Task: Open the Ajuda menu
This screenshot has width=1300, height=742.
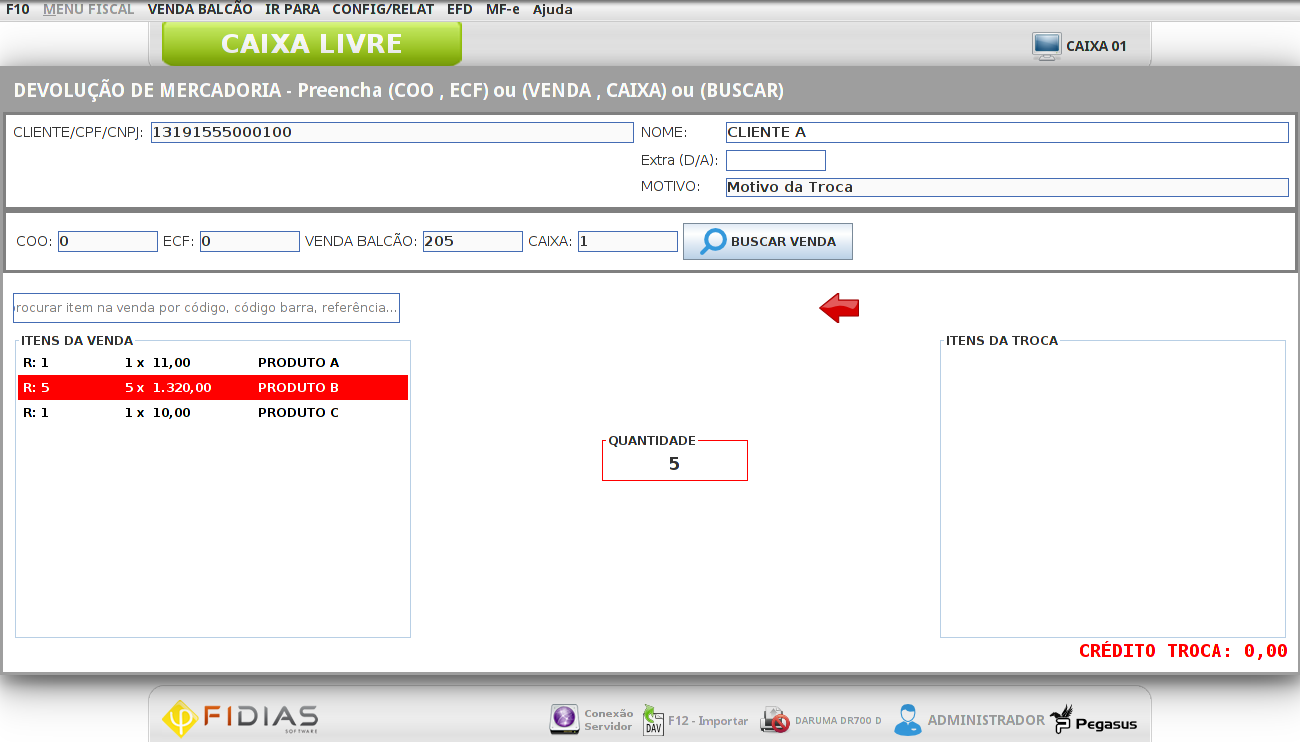Action: pyautogui.click(x=552, y=9)
